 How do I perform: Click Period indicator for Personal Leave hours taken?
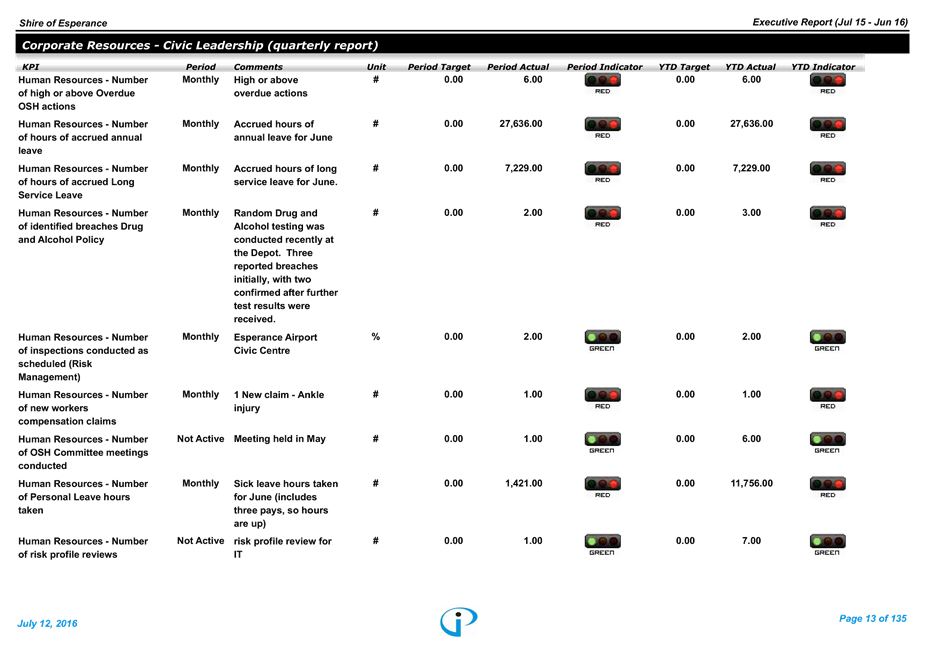coord(602,487)
